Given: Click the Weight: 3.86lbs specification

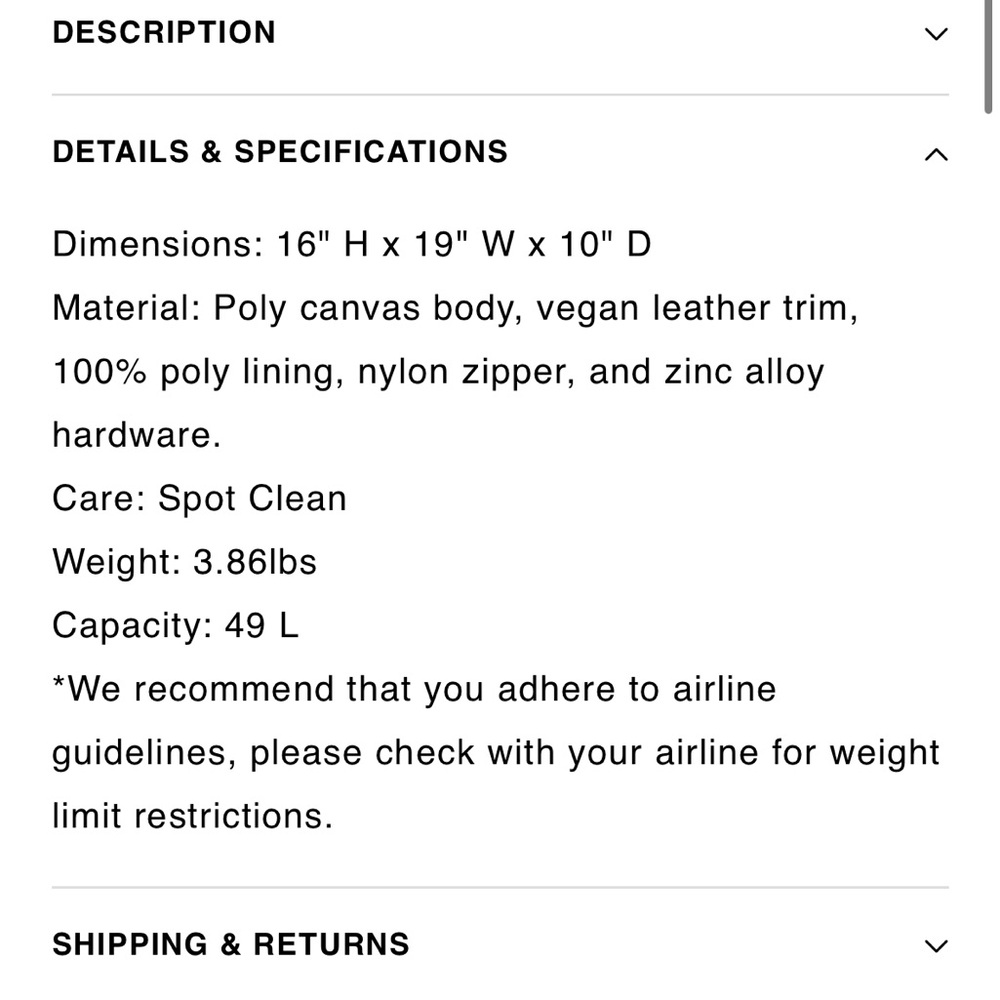Looking at the screenshot, I should click(184, 562).
